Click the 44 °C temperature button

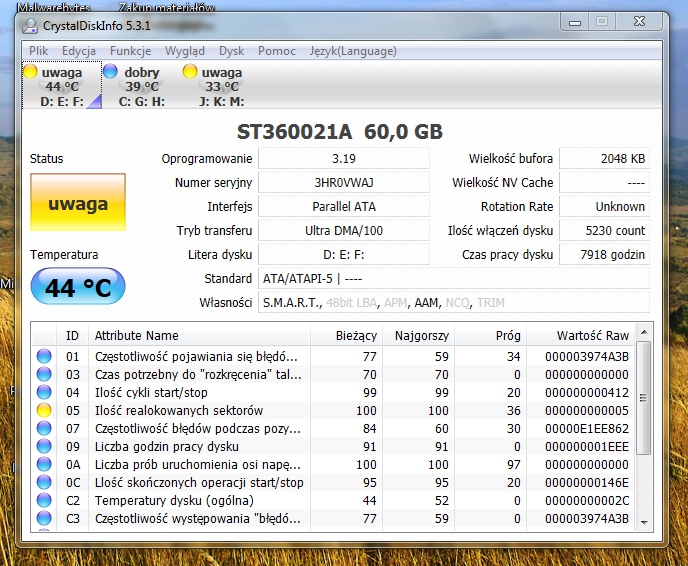pos(78,287)
